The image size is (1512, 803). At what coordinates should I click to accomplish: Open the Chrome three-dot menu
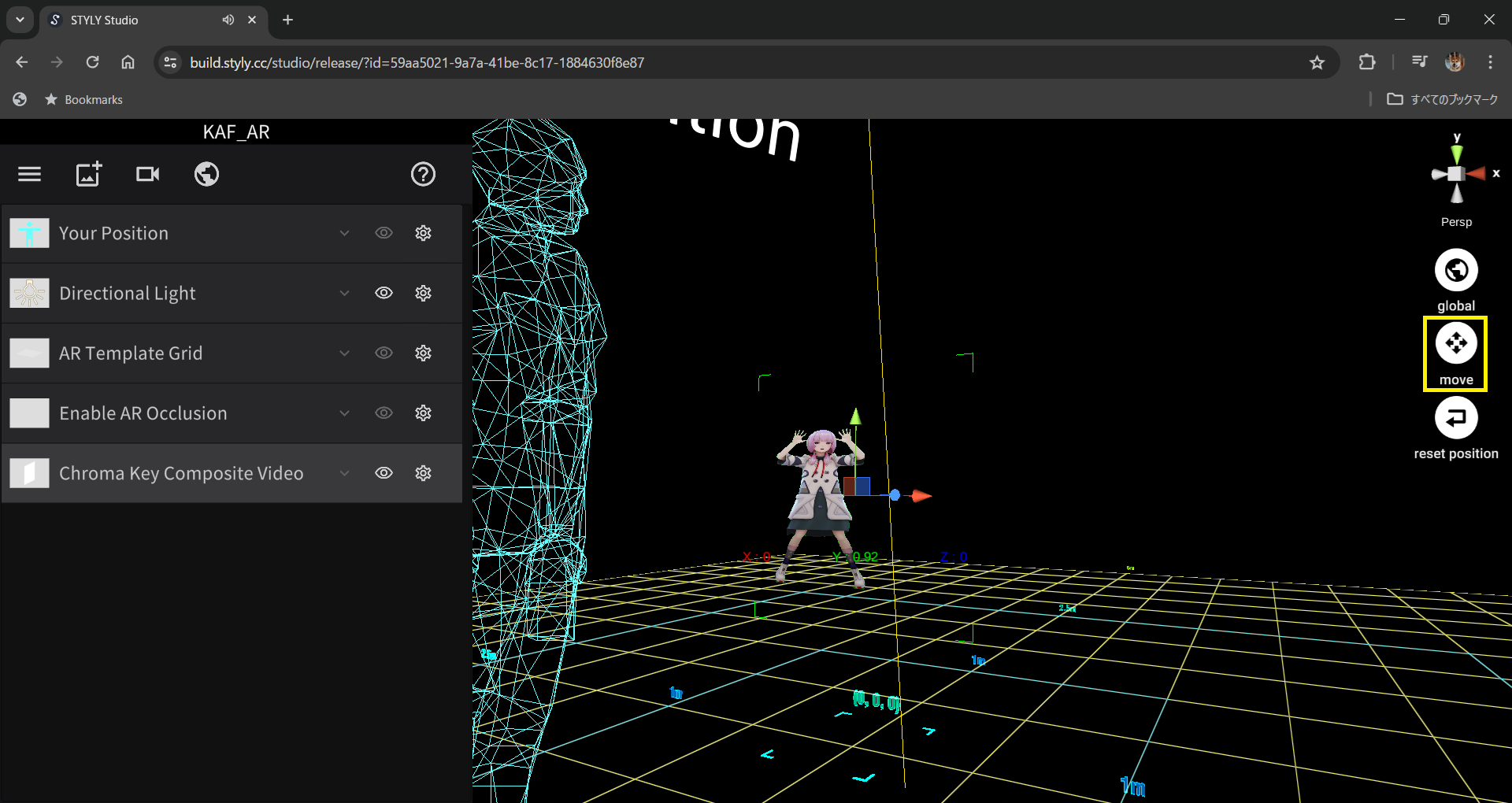click(1490, 62)
